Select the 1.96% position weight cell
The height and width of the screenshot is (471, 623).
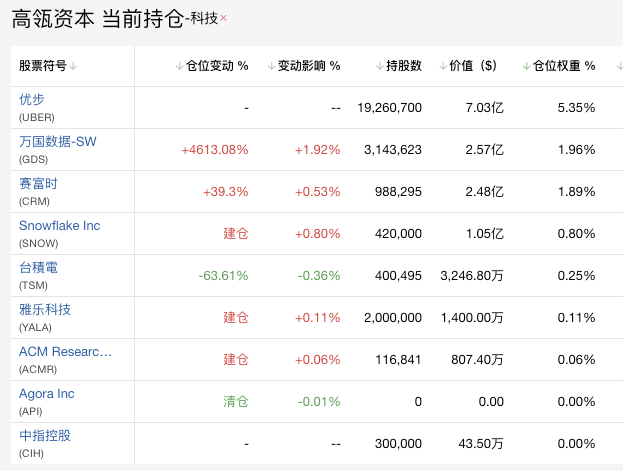point(577,150)
